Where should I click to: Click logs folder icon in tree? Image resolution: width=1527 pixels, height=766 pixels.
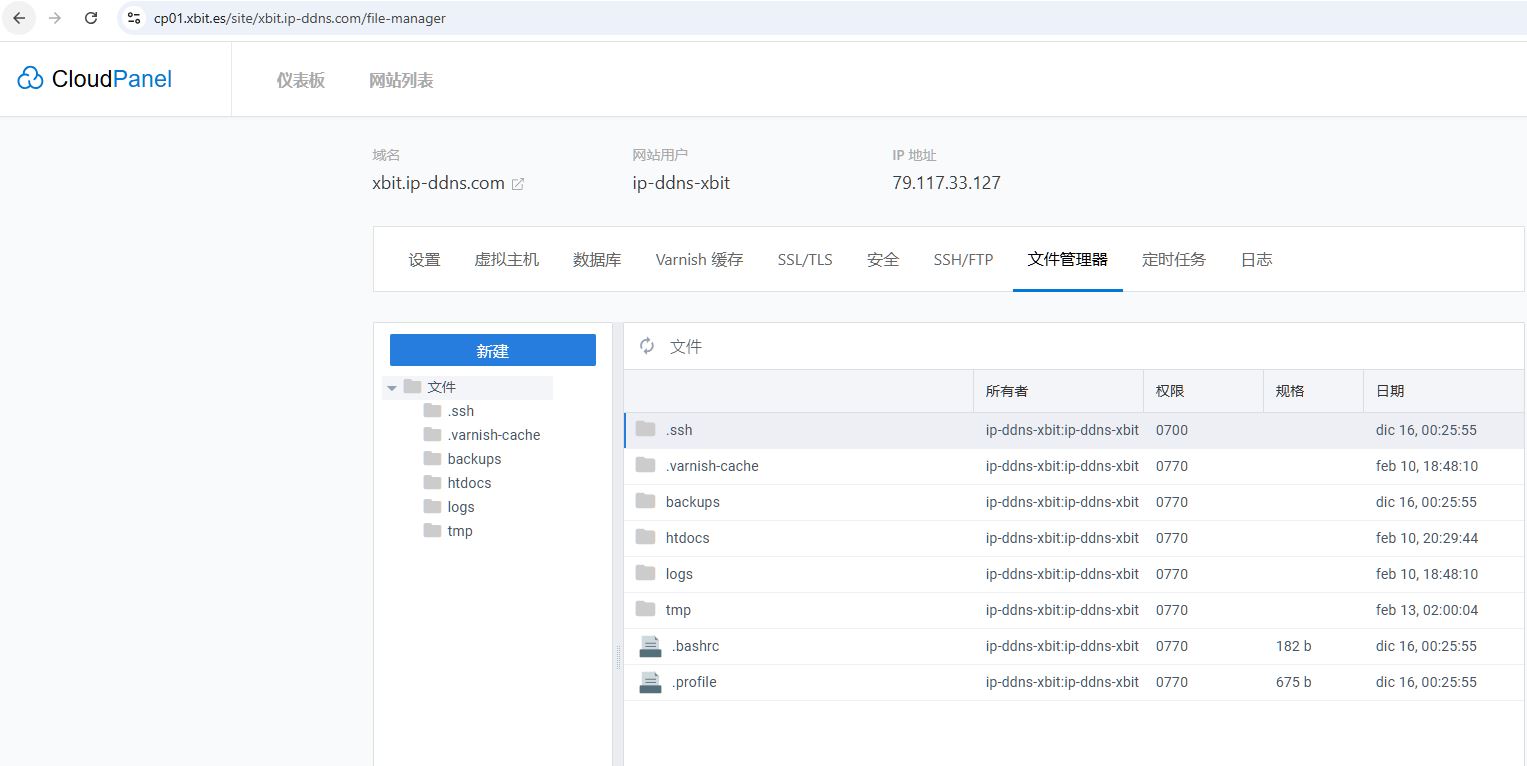point(432,506)
